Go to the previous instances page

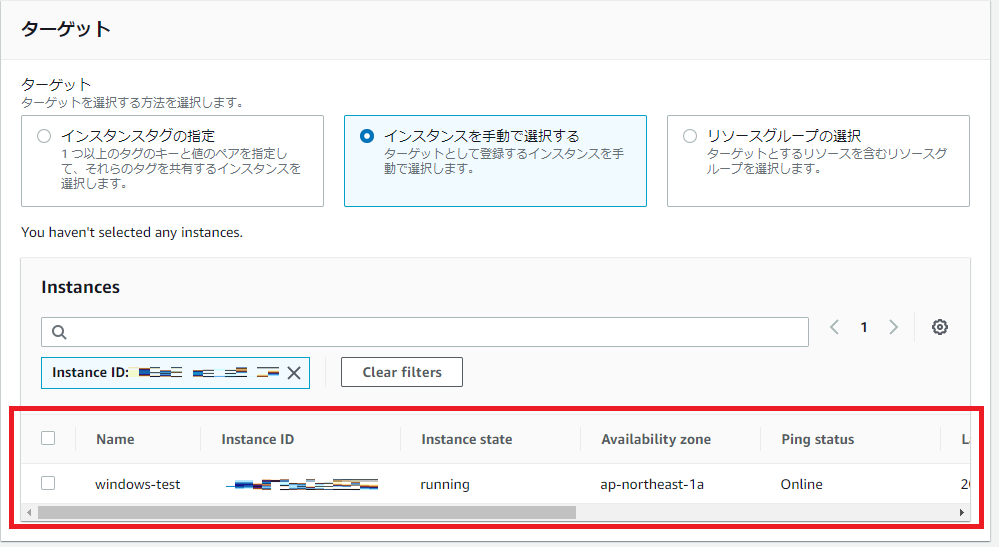click(834, 327)
